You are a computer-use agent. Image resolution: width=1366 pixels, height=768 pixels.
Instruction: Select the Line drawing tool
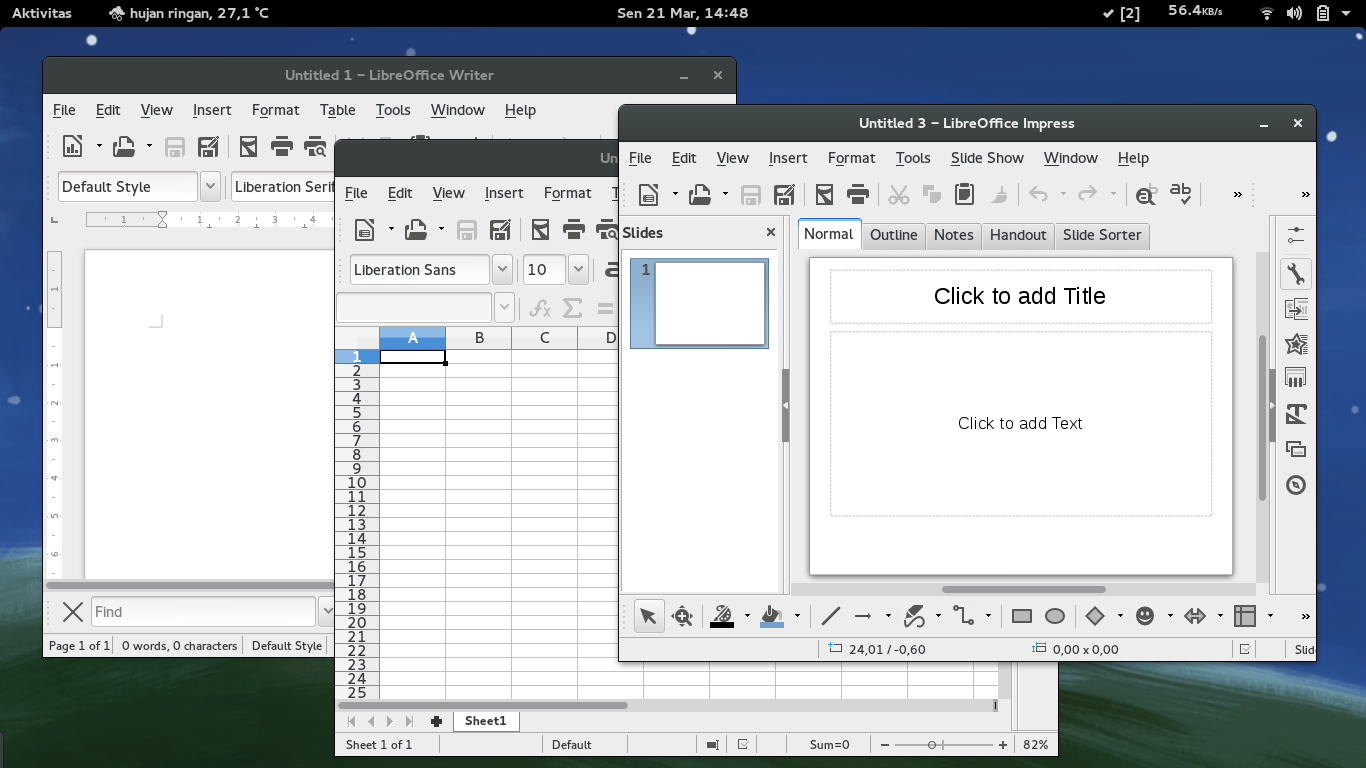click(830, 616)
